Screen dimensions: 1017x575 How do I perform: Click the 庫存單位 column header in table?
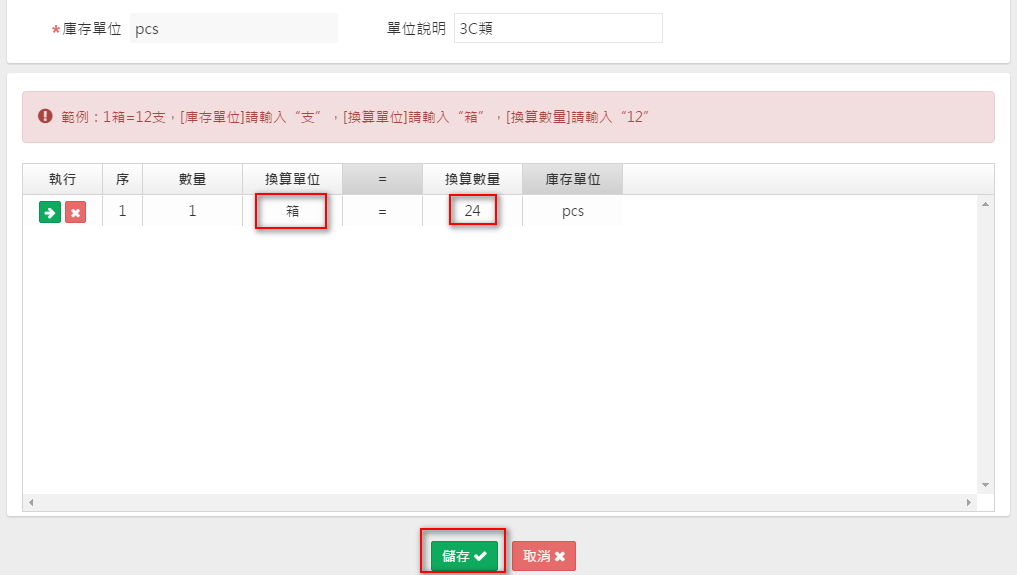click(573, 179)
